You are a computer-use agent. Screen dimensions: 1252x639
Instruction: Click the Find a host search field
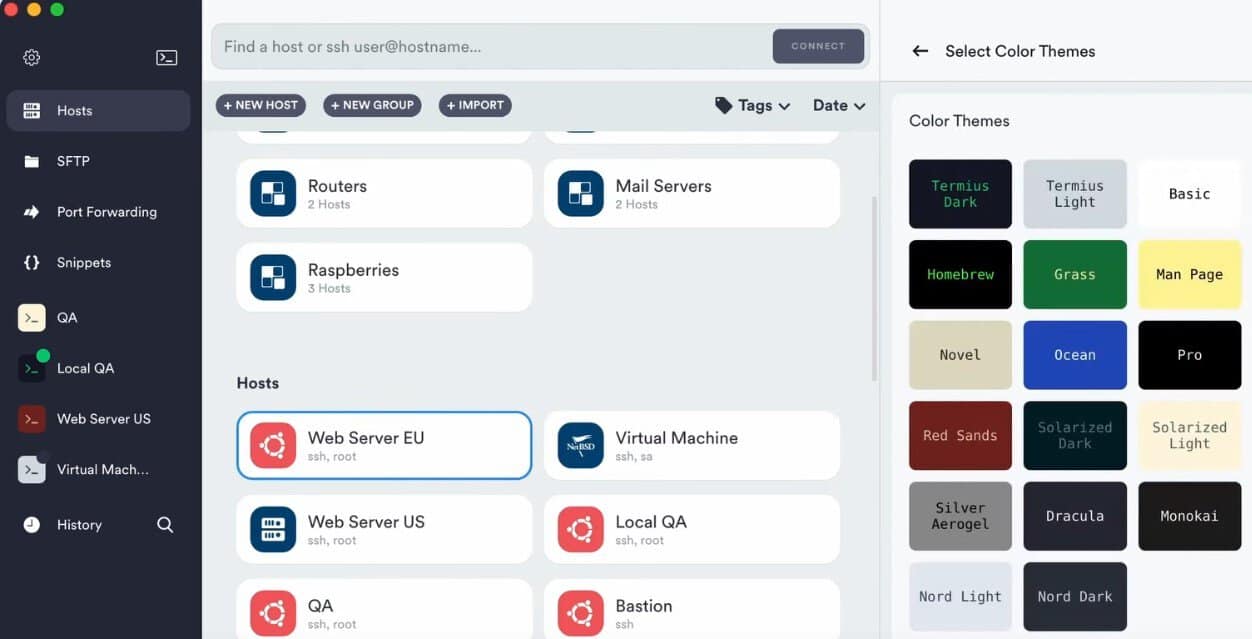point(490,46)
